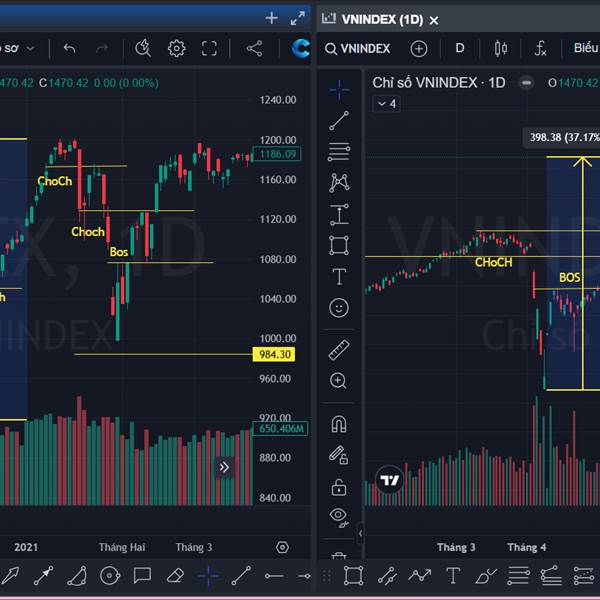Select the brush tool at bottom

[x=486, y=576]
